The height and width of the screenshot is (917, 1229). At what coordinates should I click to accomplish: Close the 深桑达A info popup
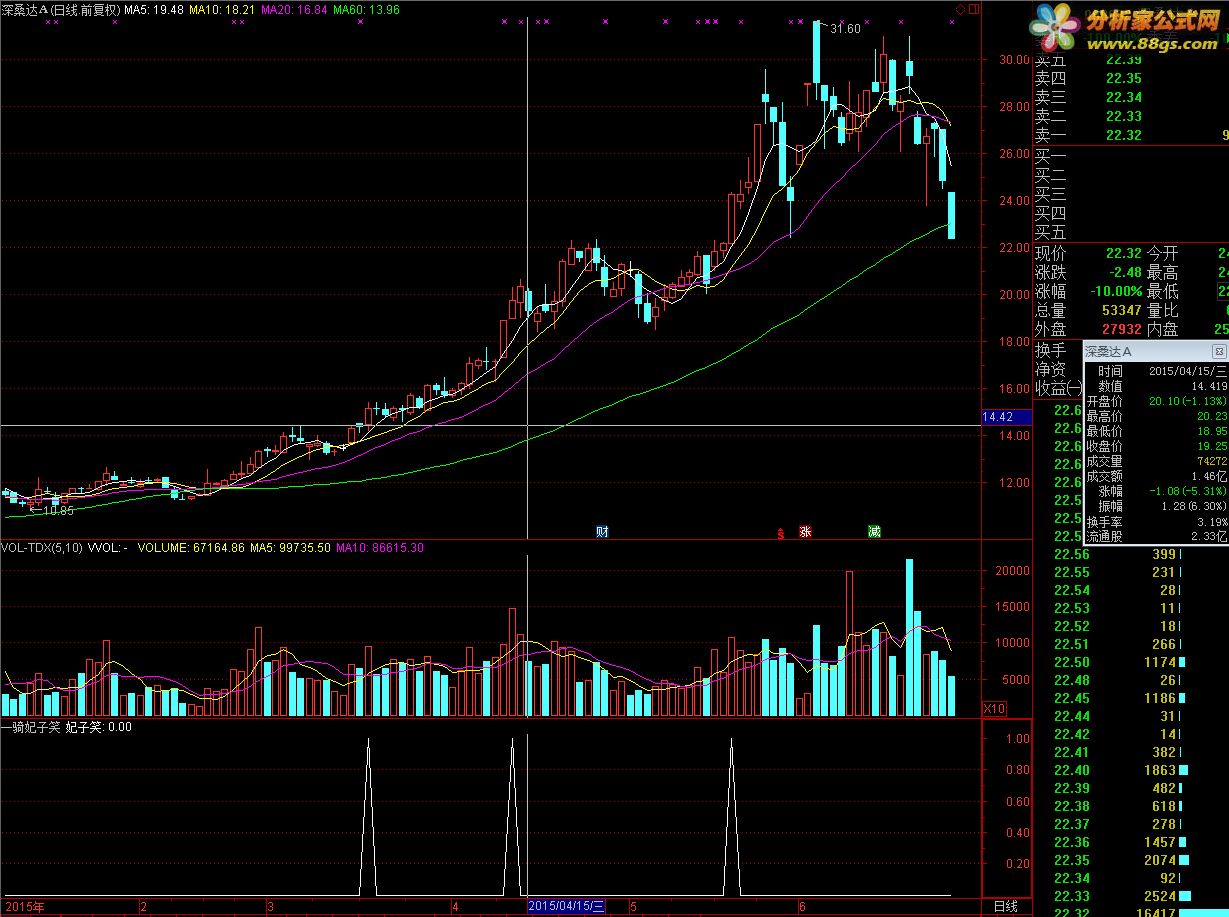pyautogui.click(x=1218, y=352)
